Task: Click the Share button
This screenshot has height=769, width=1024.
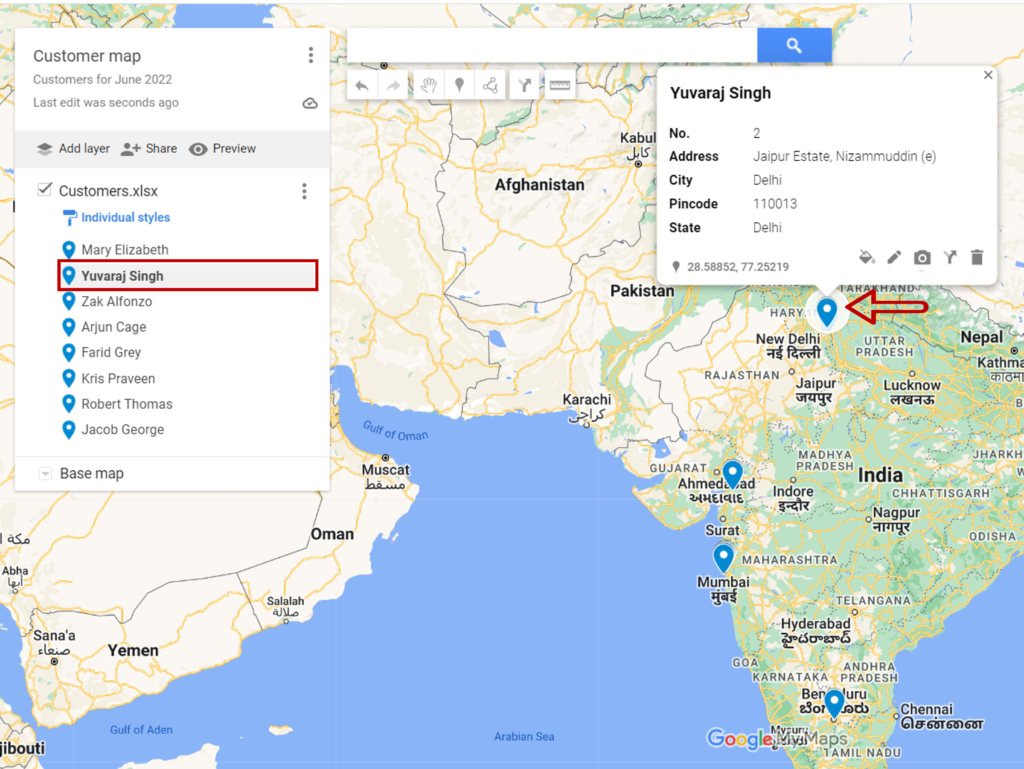Action: point(148,148)
